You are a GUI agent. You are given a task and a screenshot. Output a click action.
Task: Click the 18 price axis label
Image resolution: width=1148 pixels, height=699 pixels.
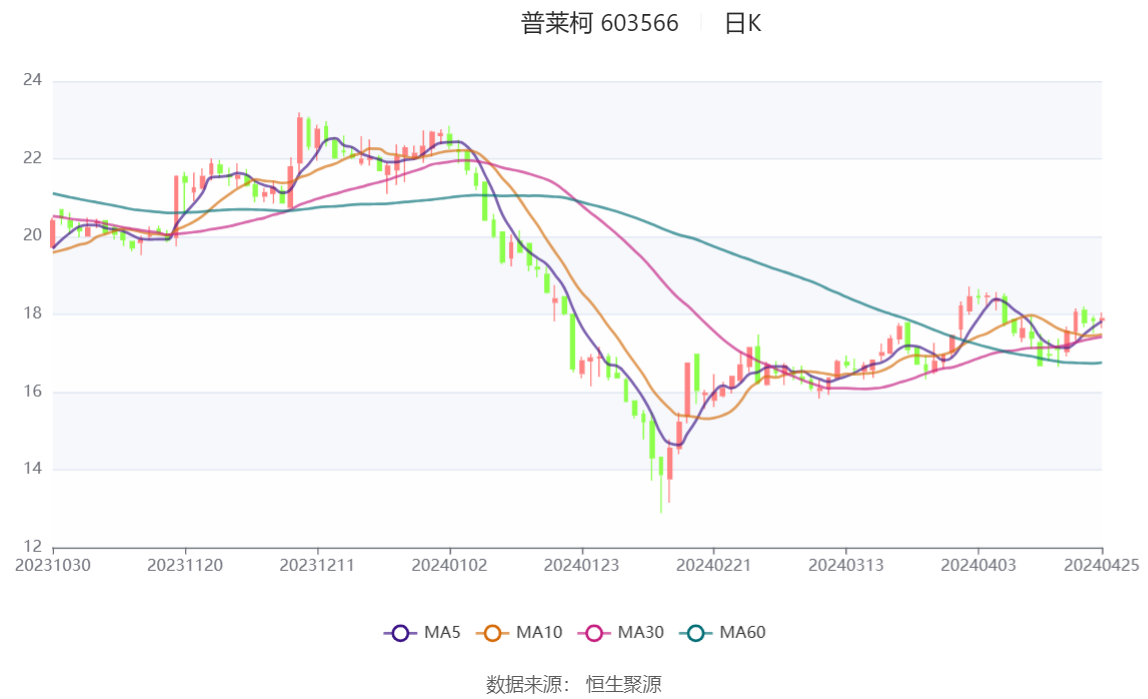(33, 313)
